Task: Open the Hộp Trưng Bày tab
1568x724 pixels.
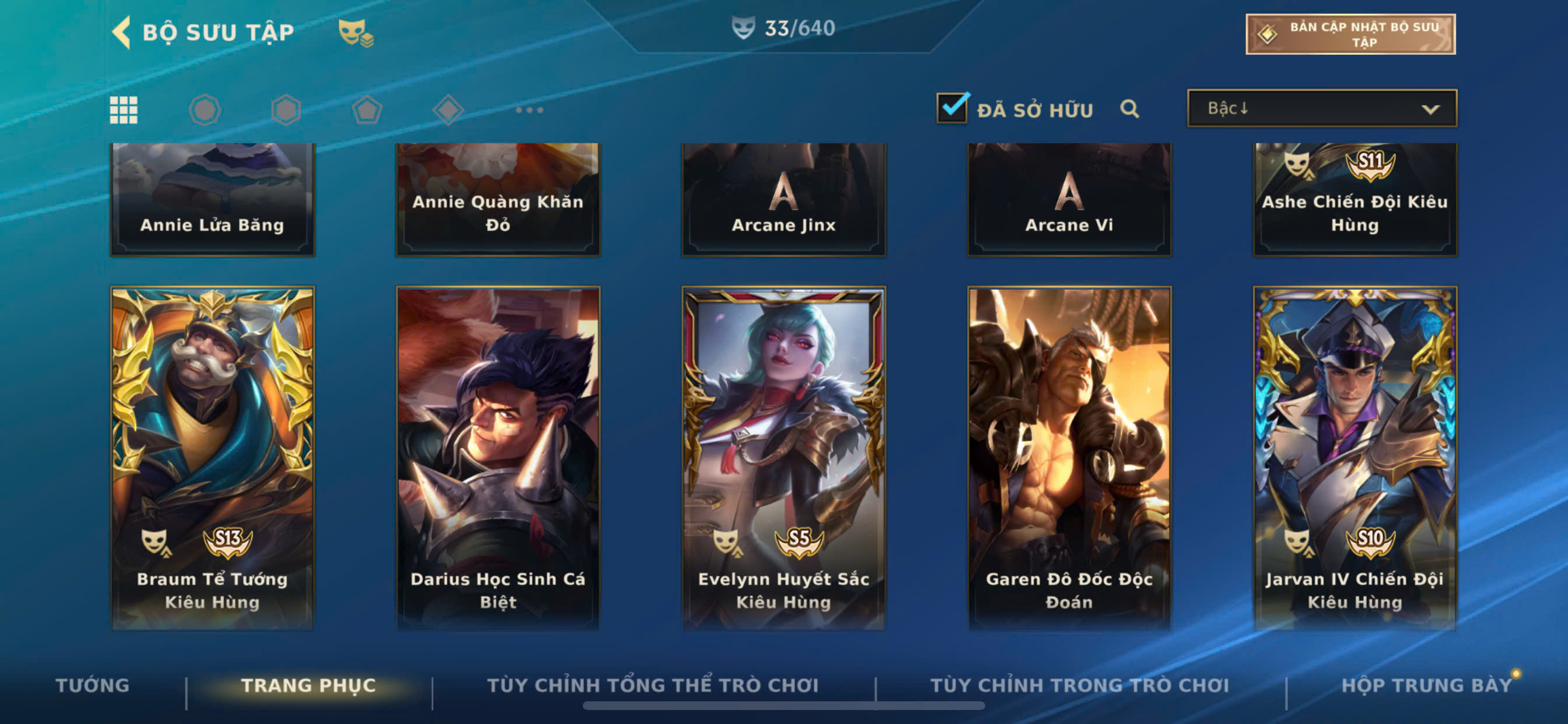Action: tap(1427, 685)
